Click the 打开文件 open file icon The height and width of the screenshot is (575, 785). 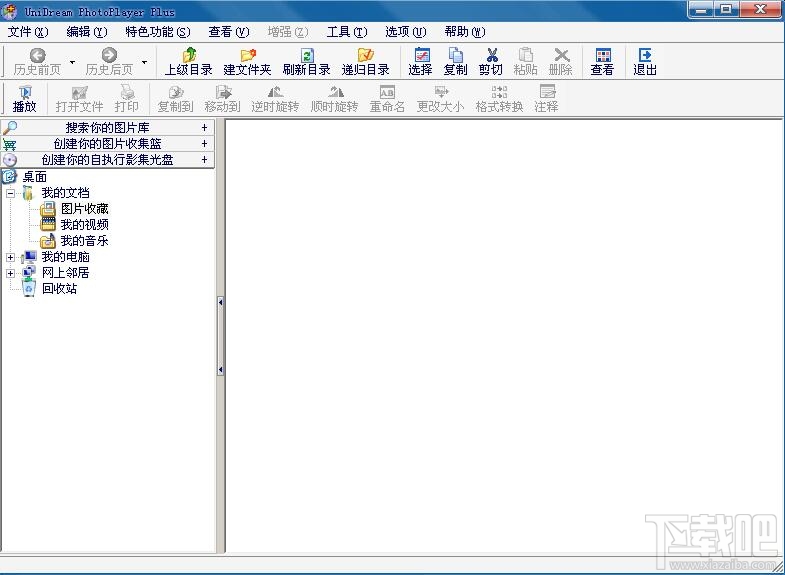click(x=80, y=92)
